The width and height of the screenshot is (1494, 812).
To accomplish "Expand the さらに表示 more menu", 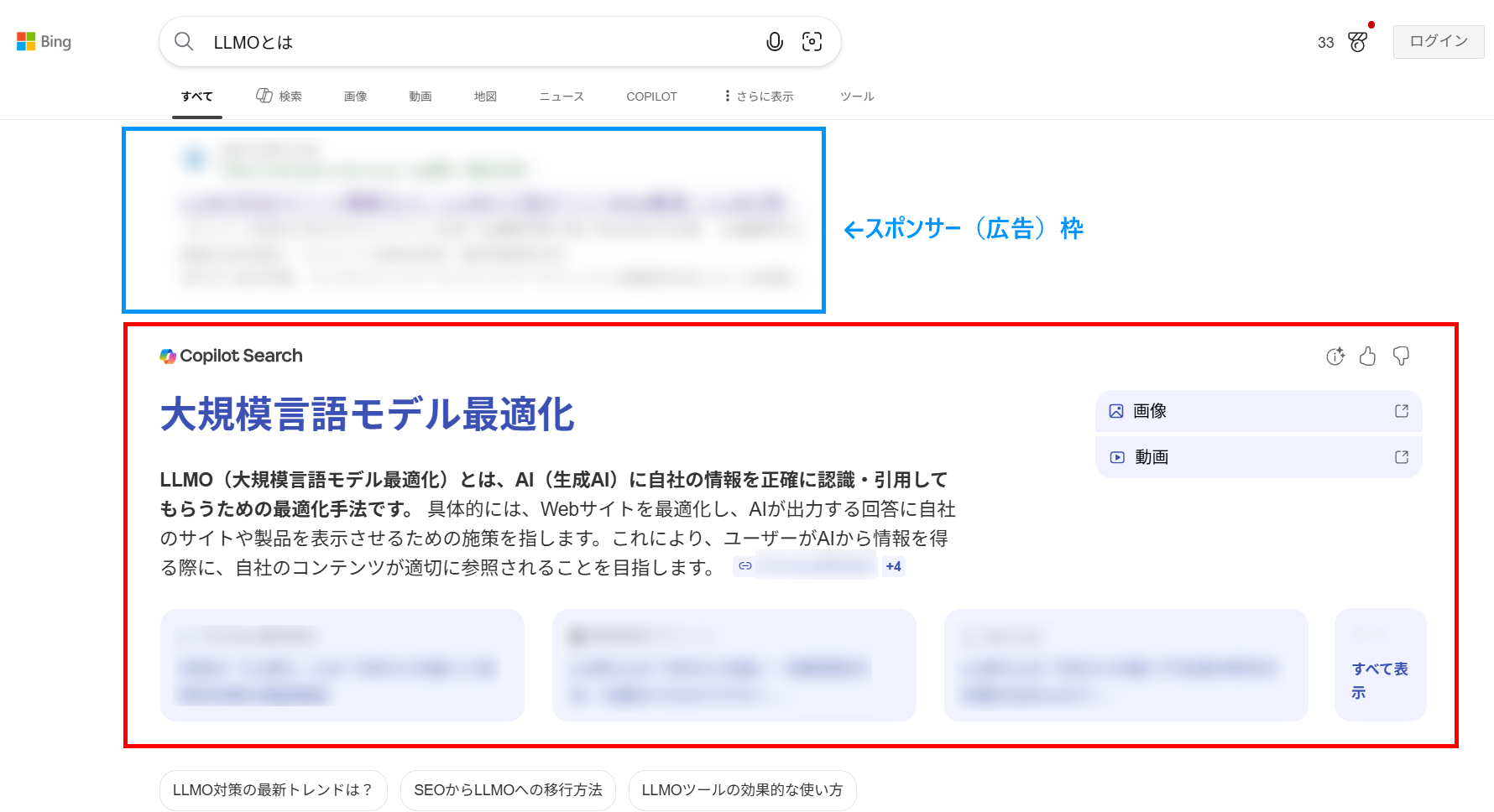I will [759, 96].
